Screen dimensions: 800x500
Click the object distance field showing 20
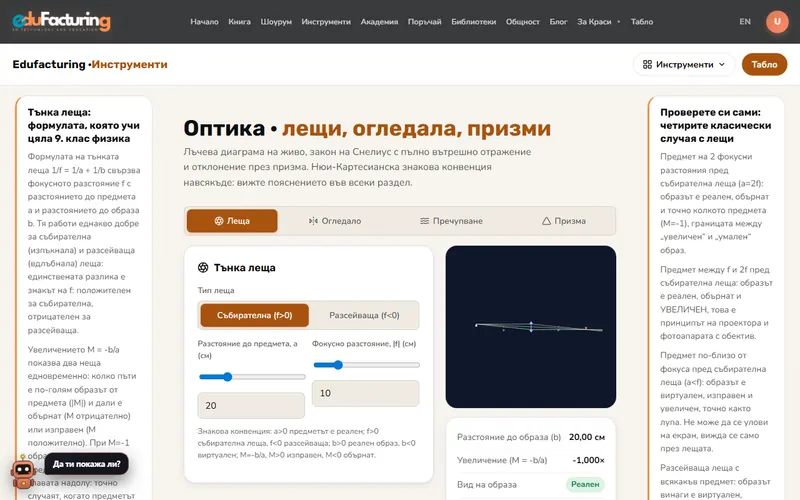(251, 406)
